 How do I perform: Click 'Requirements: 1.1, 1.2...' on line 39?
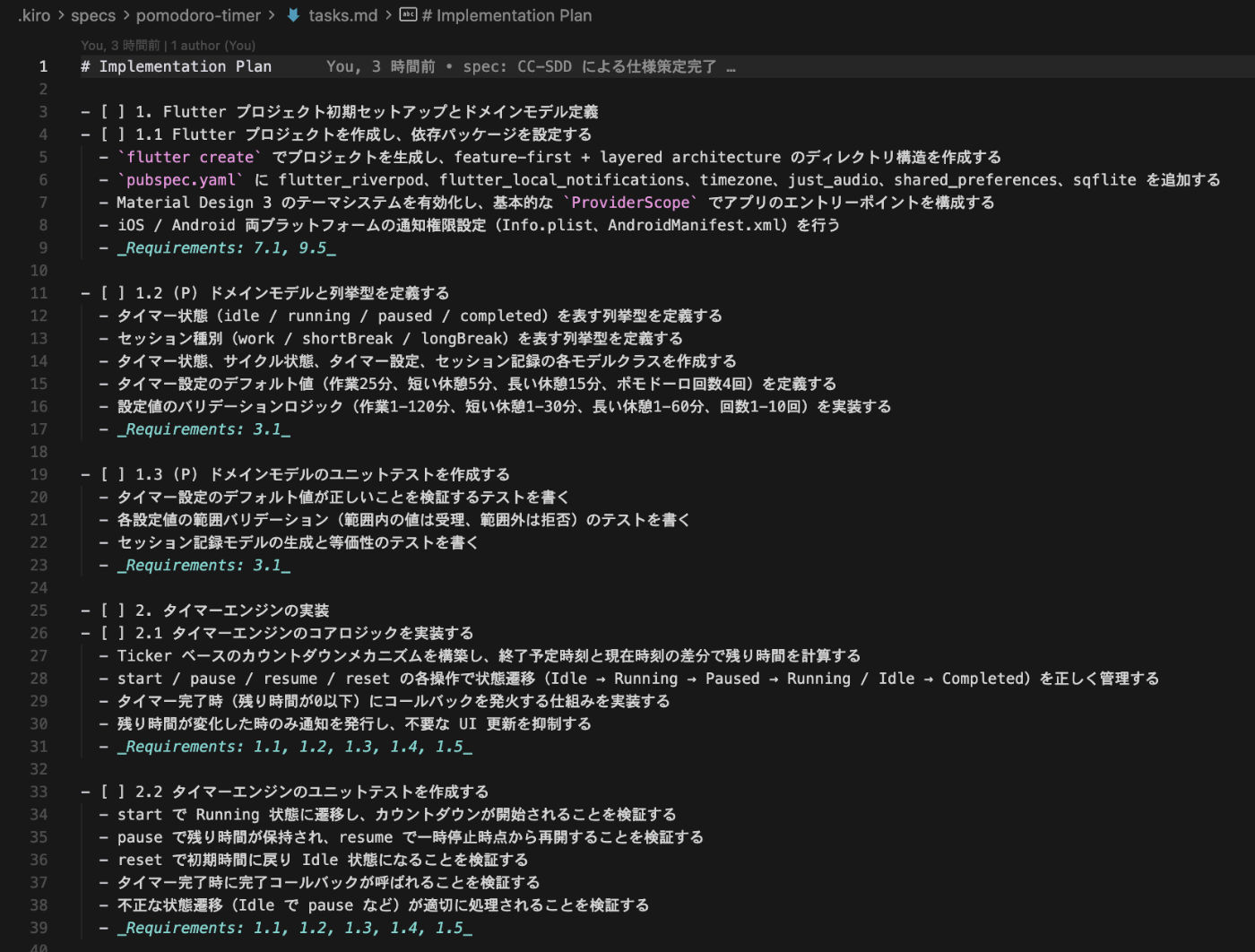(294, 928)
